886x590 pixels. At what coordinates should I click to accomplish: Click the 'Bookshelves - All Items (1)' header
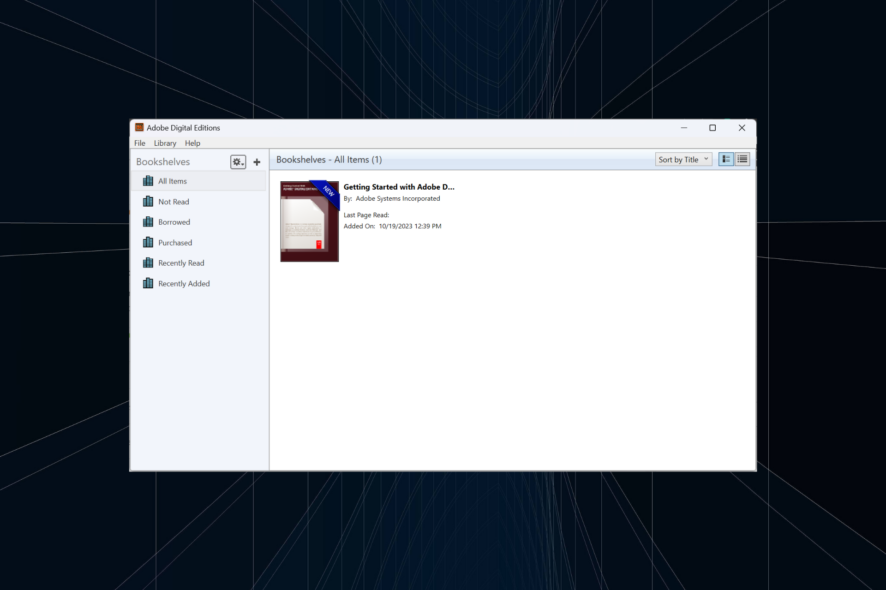point(329,160)
